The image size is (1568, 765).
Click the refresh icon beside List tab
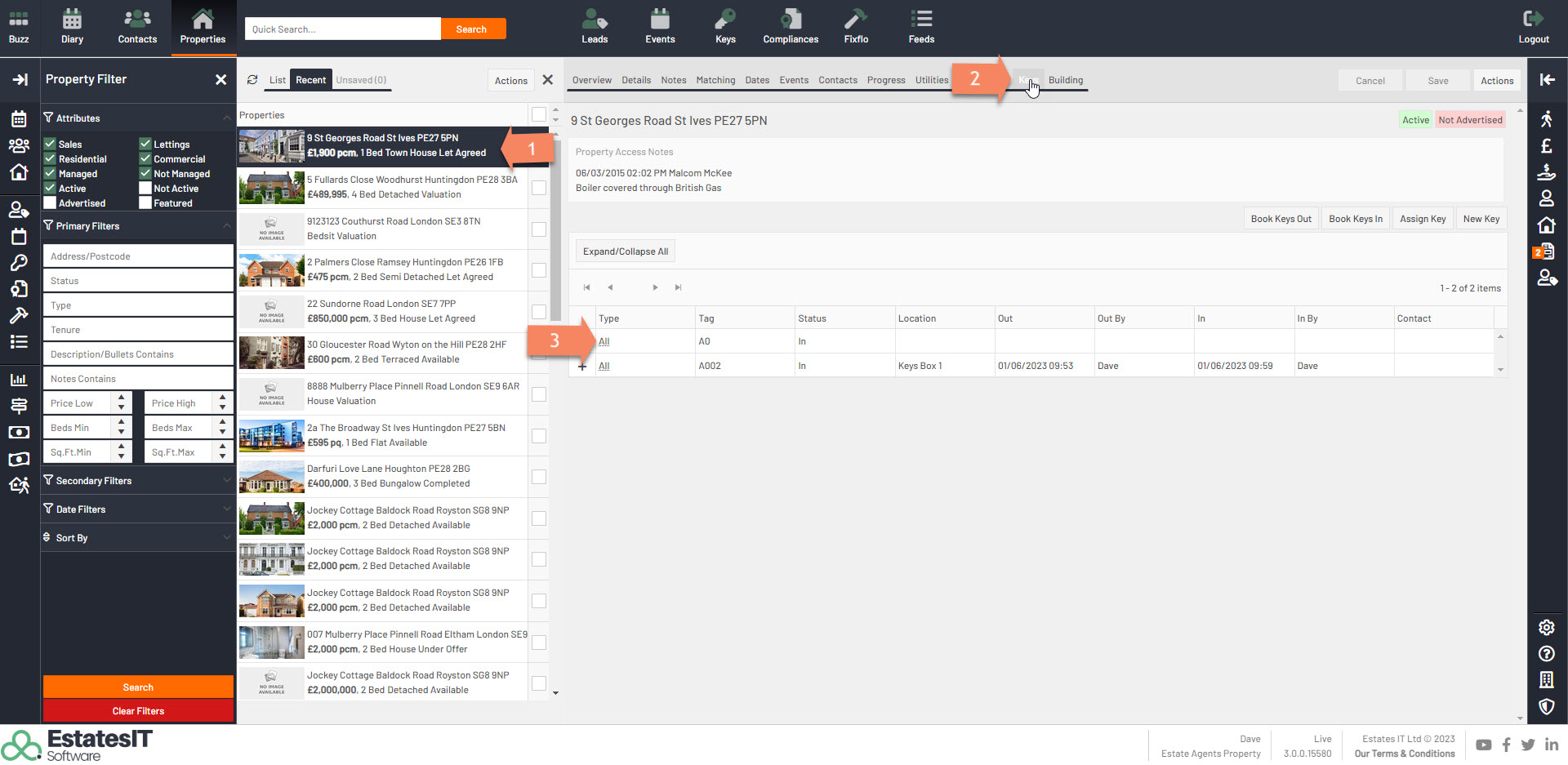252,80
